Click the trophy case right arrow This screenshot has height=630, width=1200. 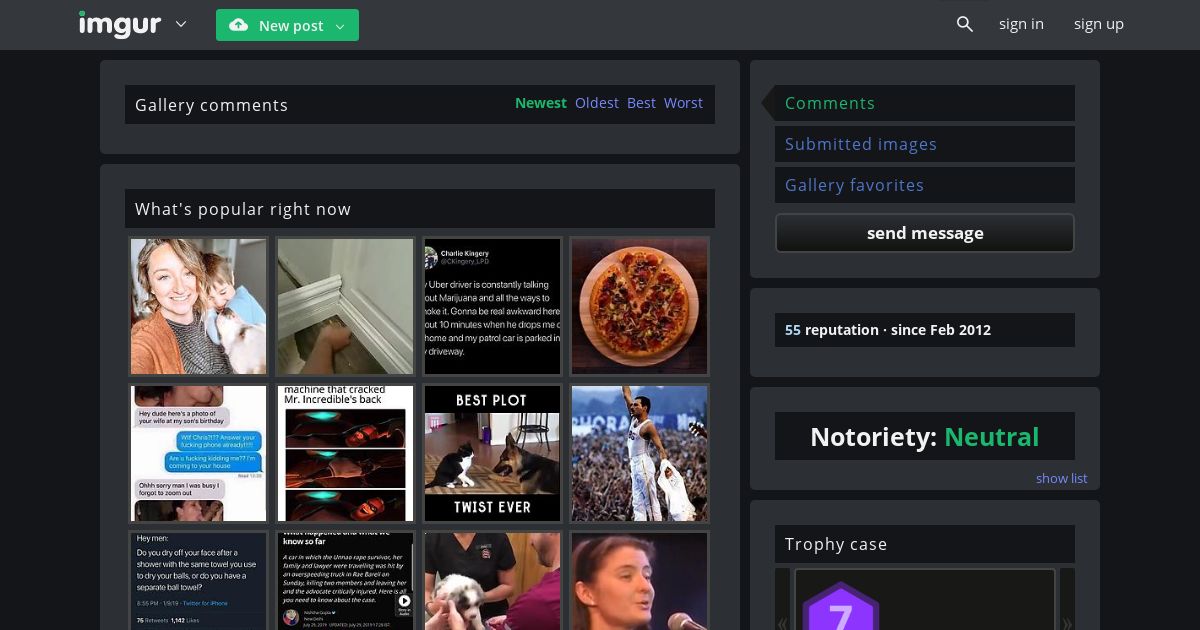[1067, 600]
